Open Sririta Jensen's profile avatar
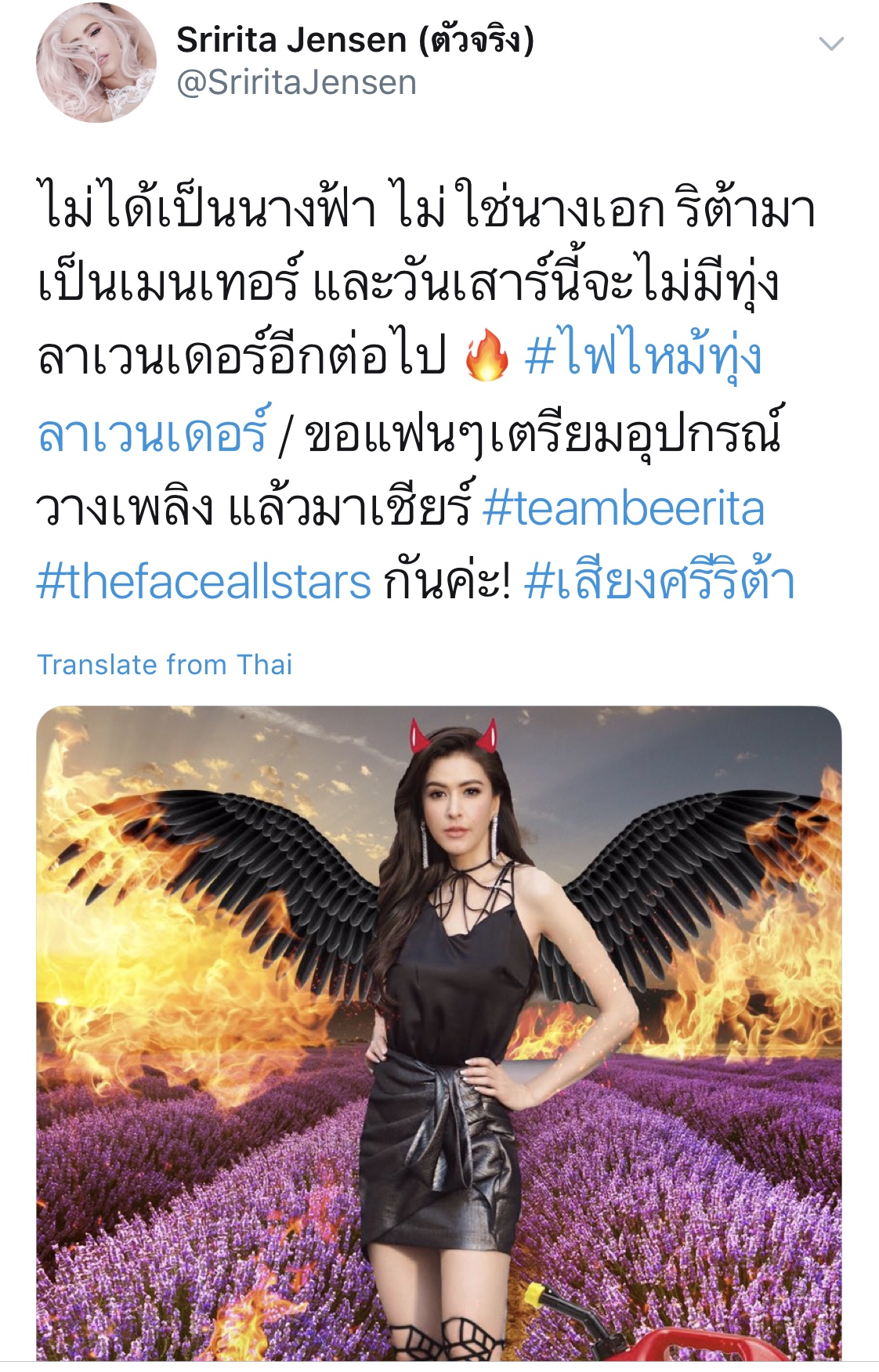 [x=96, y=62]
